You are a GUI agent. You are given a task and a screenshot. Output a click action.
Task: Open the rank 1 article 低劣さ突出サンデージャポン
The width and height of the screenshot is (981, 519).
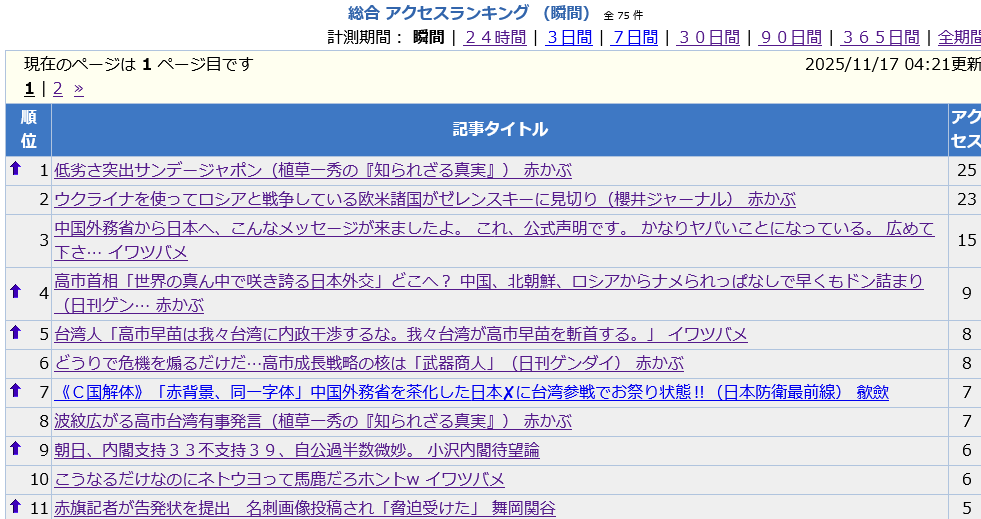click(x=313, y=170)
